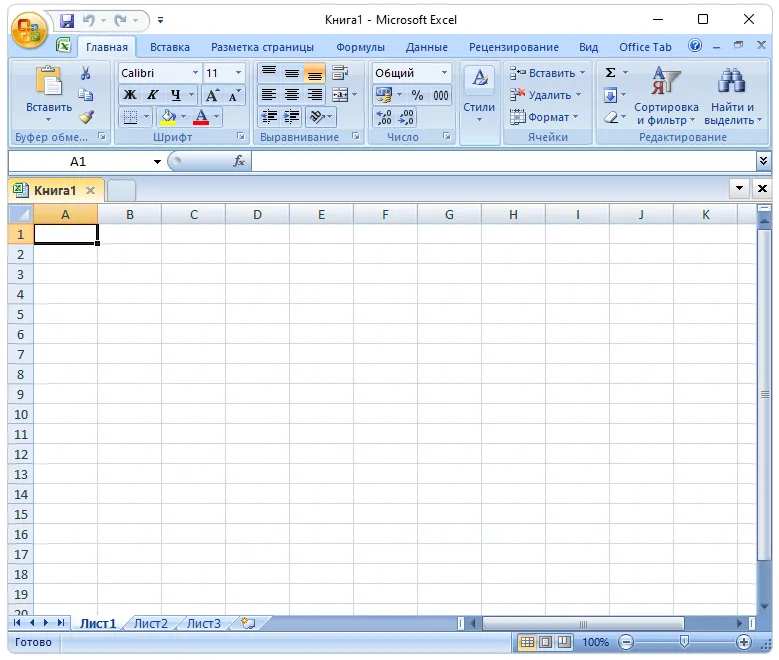This screenshot has width=779, height=660.
Task: Decrease indent in alignment group
Action: coord(269,117)
